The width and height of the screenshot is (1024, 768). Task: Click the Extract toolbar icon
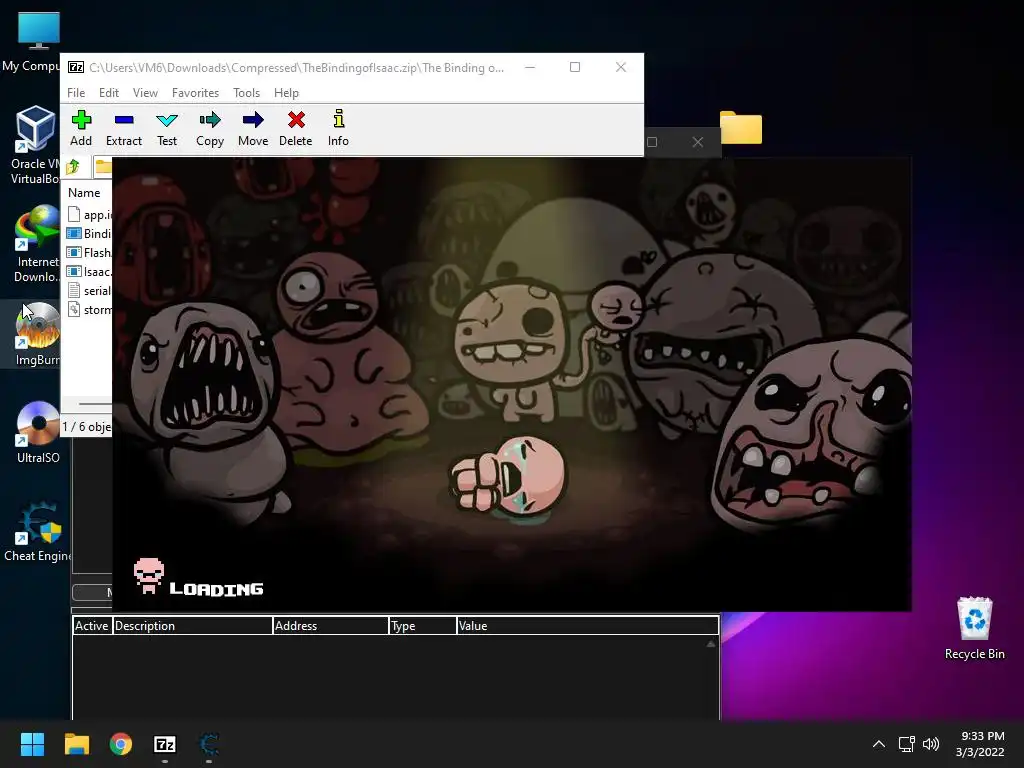(123, 128)
